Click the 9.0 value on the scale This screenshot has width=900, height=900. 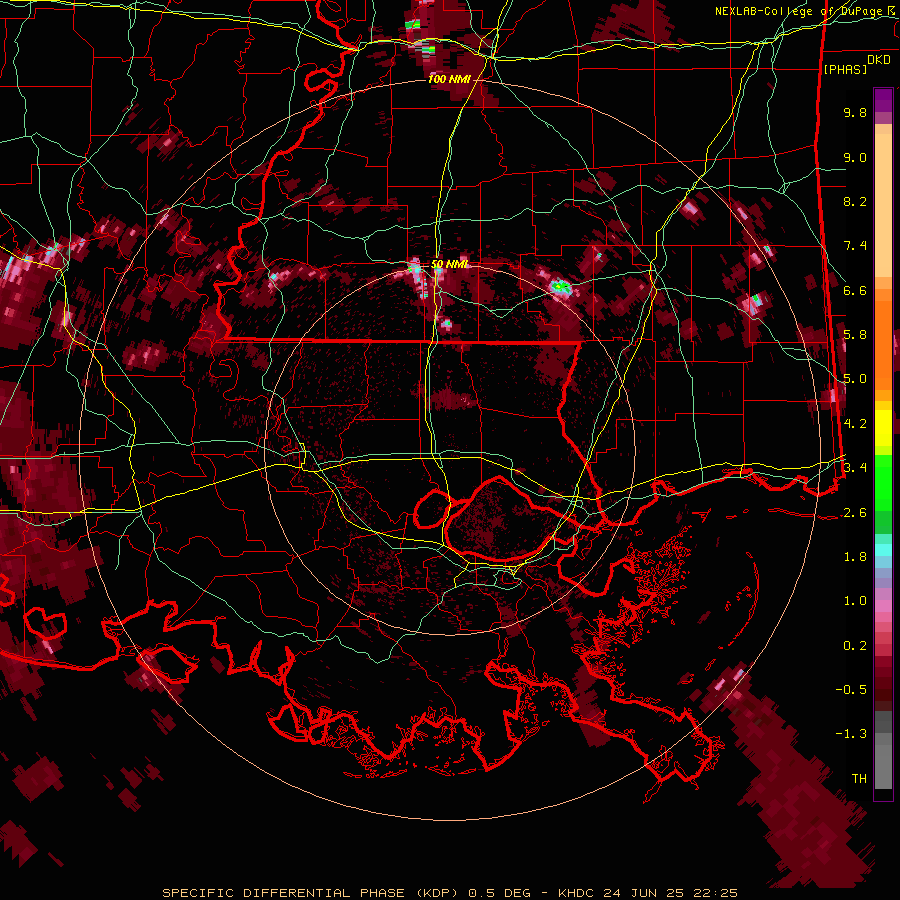(x=855, y=157)
